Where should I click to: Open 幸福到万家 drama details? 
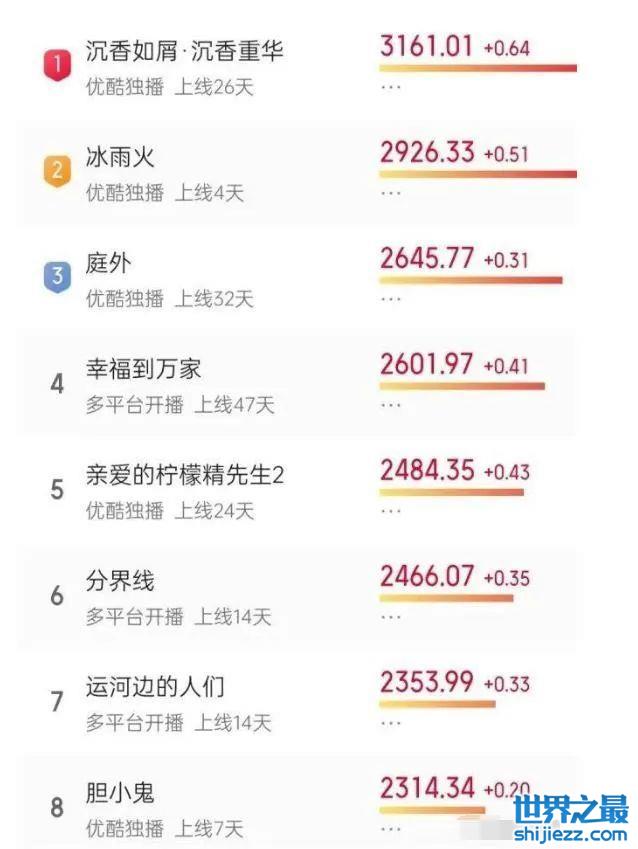[x=143, y=369]
